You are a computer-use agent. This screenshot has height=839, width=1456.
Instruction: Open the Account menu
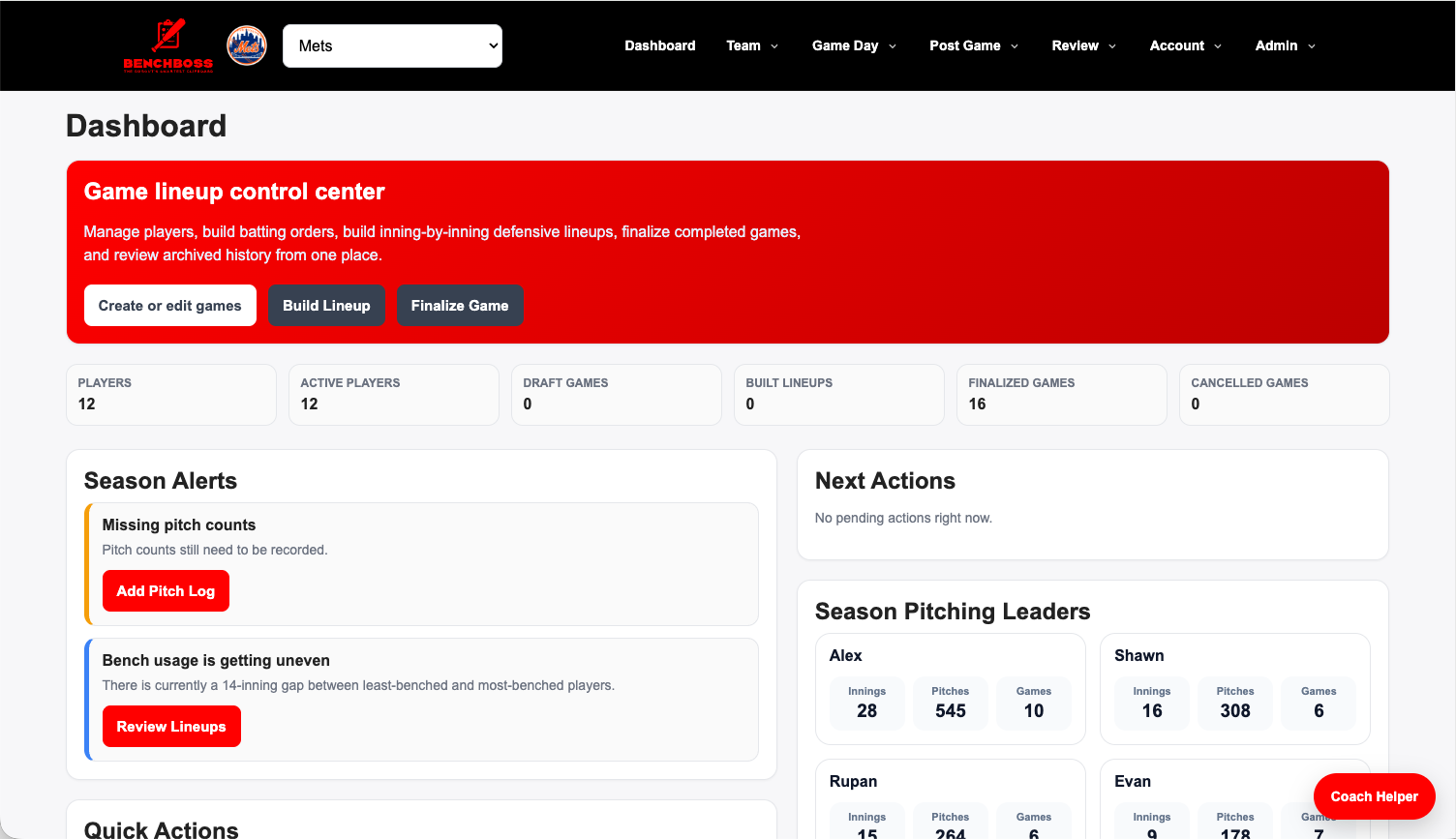[1186, 45]
